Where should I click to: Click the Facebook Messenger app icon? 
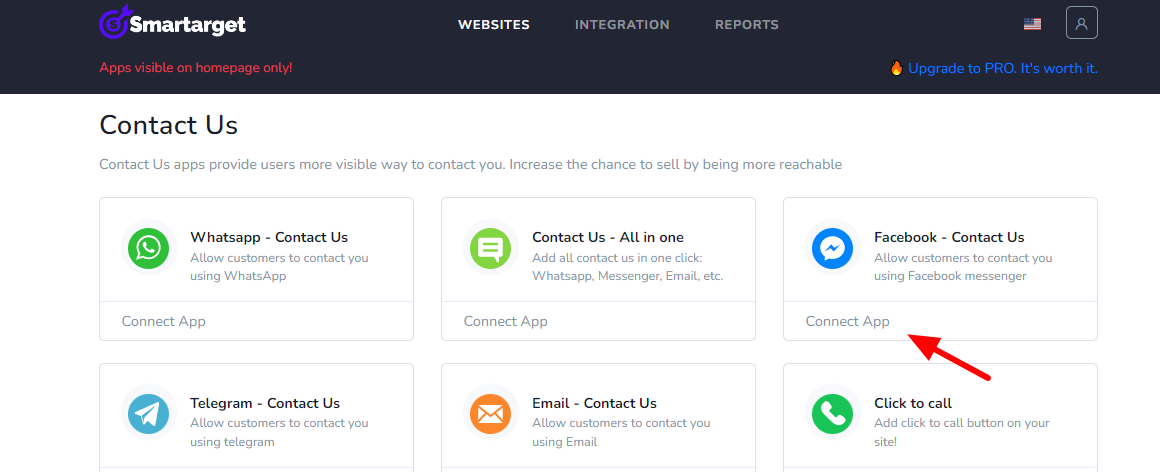click(x=832, y=248)
